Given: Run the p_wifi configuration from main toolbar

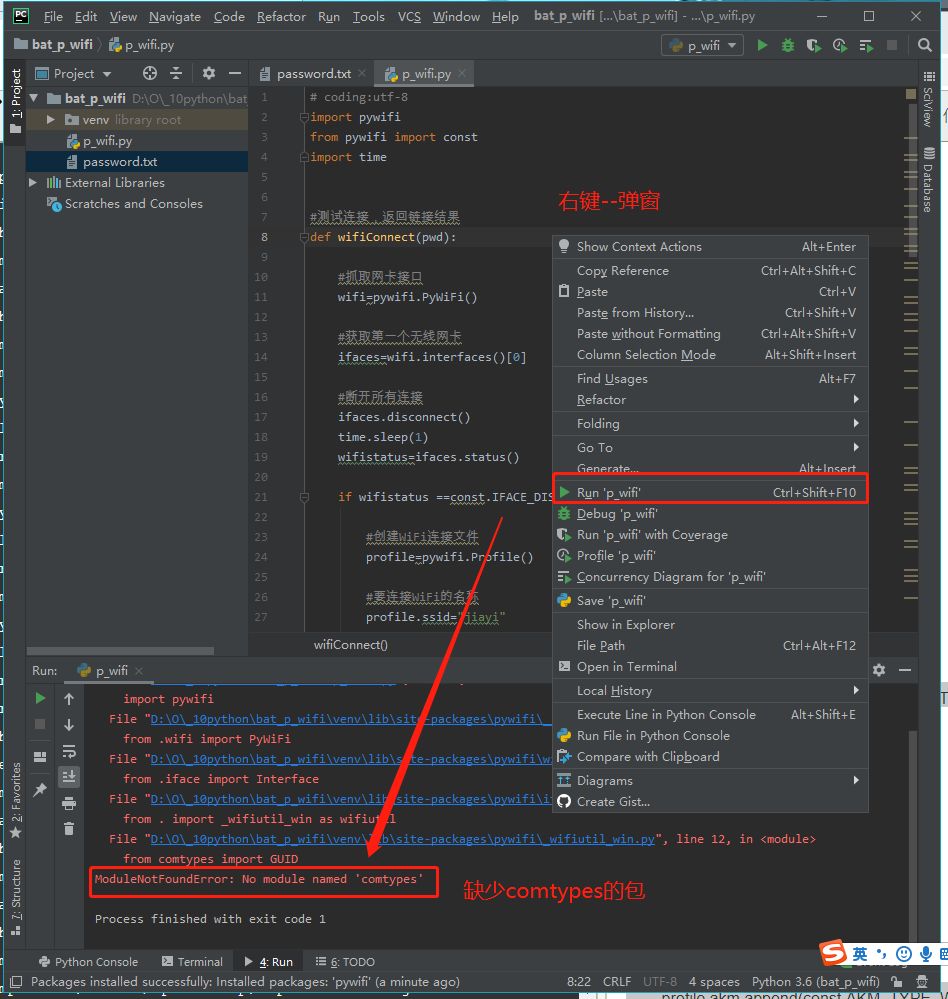Looking at the screenshot, I should point(762,45).
